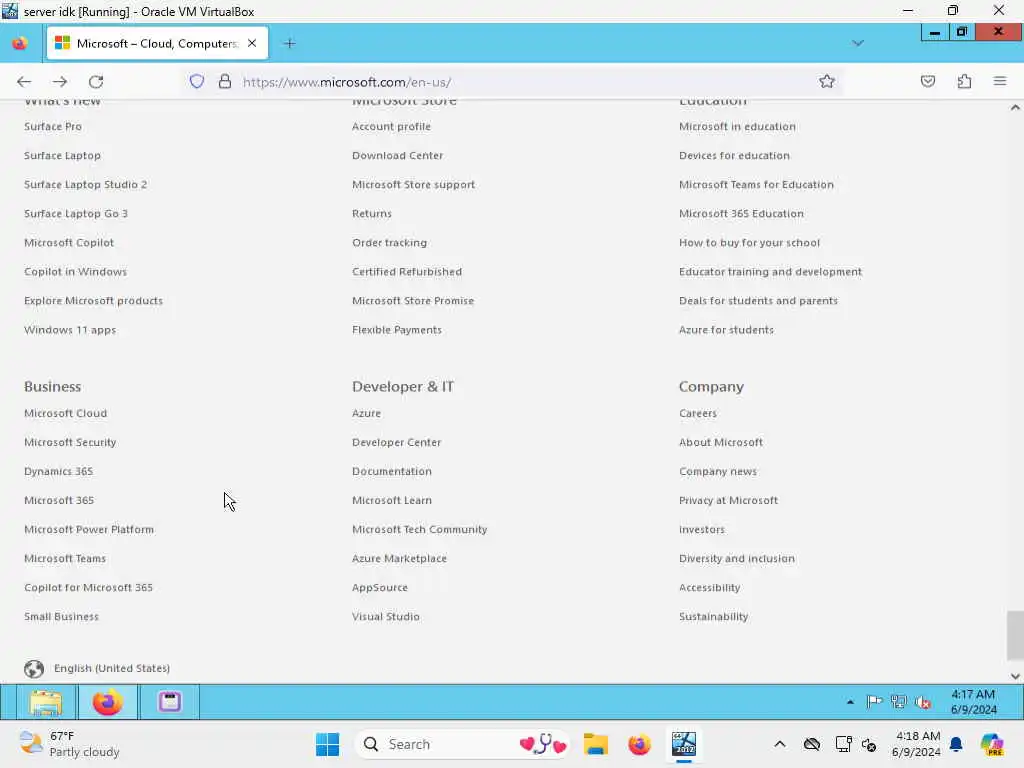Open tracking protection shield icon

pos(197,82)
